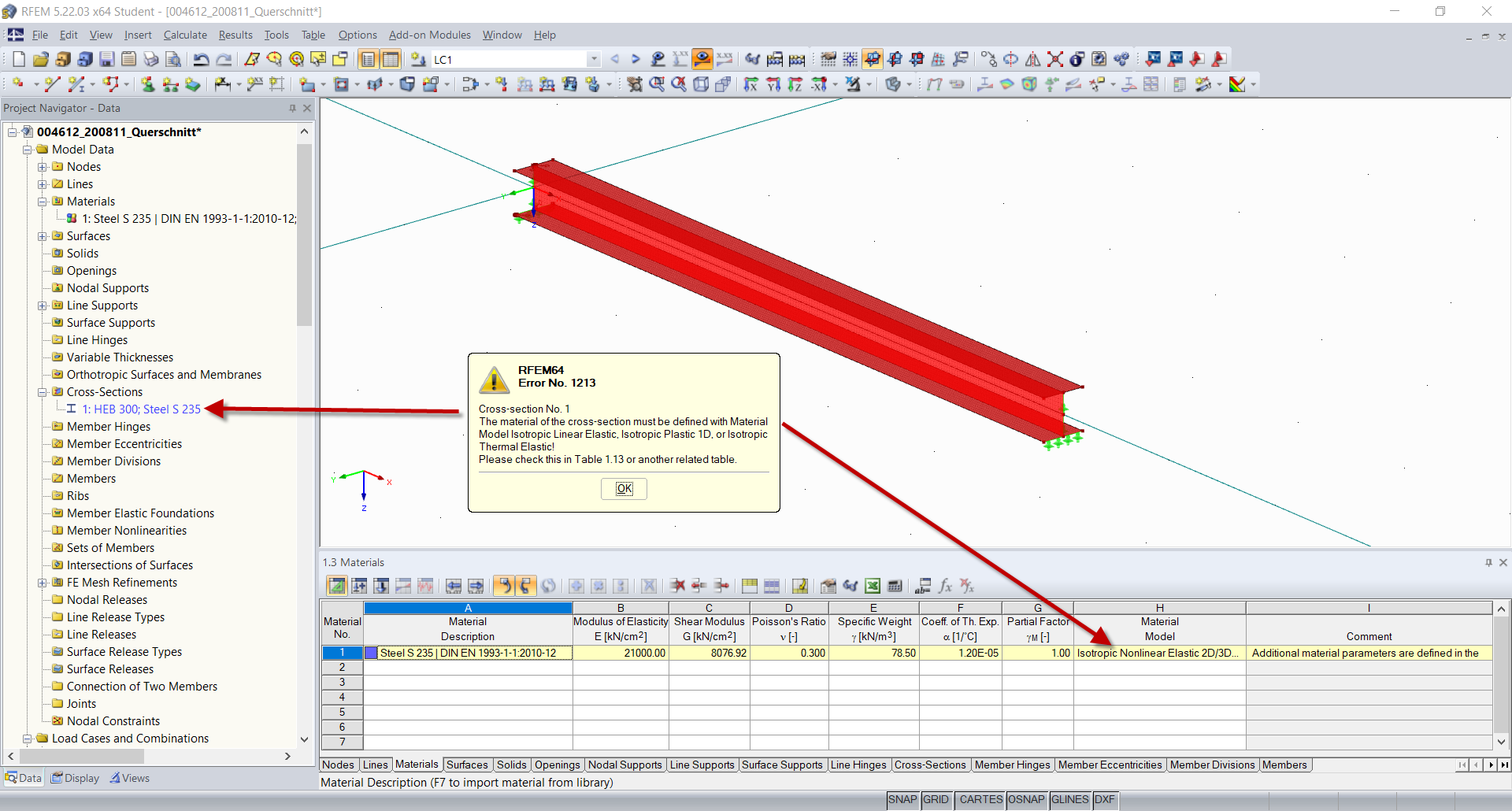Go to the previous load case arrow
This screenshot has width=1512, height=811.
(615, 59)
